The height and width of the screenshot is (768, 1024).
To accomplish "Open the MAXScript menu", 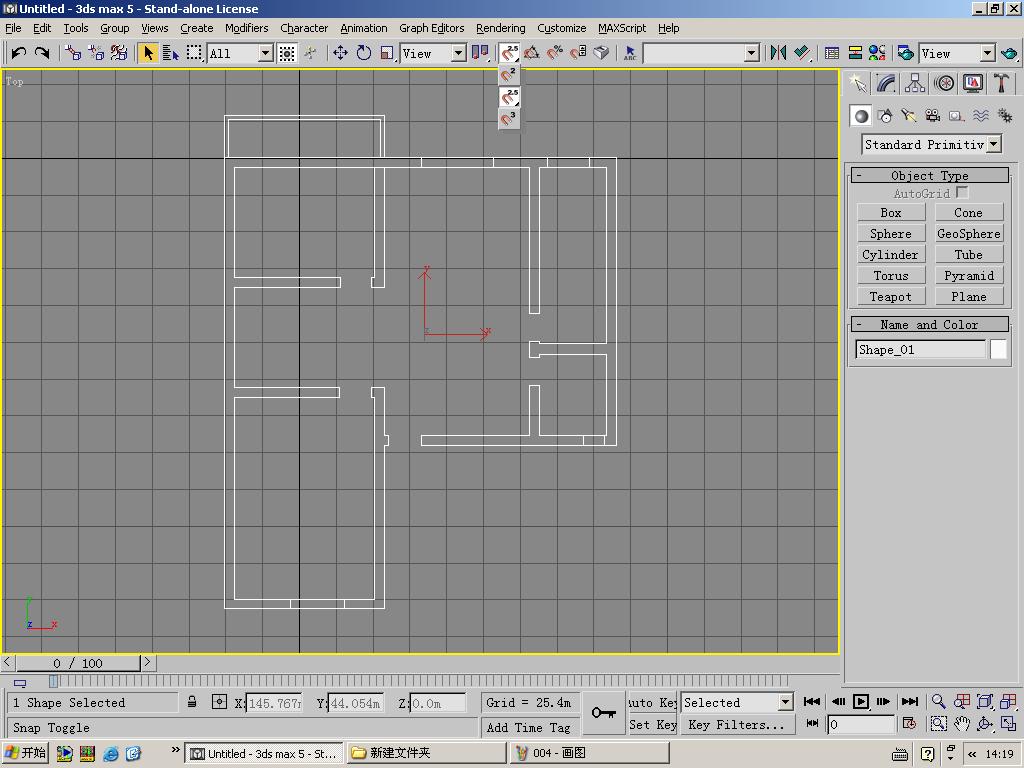I will pyautogui.click(x=622, y=28).
